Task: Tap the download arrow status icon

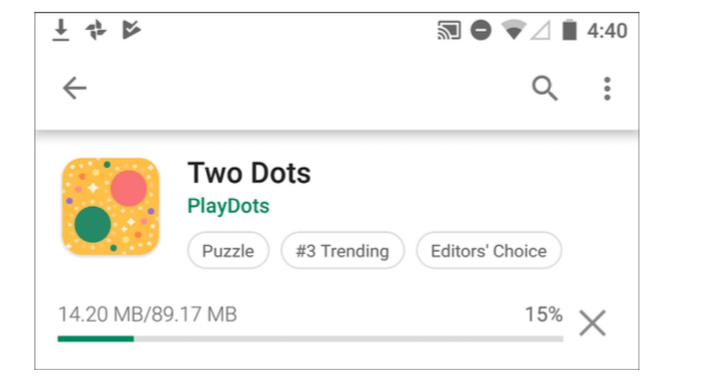Action: click(x=61, y=30)
